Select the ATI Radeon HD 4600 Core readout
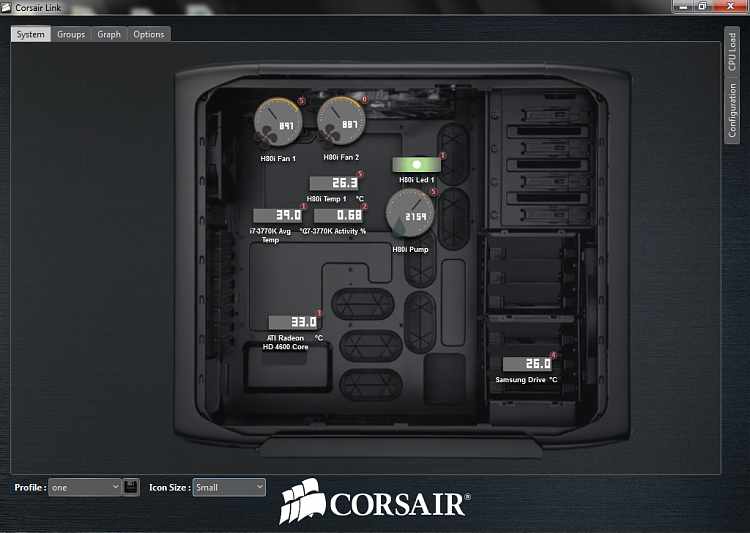Screen dimensions: 750x533 (293, 322)
